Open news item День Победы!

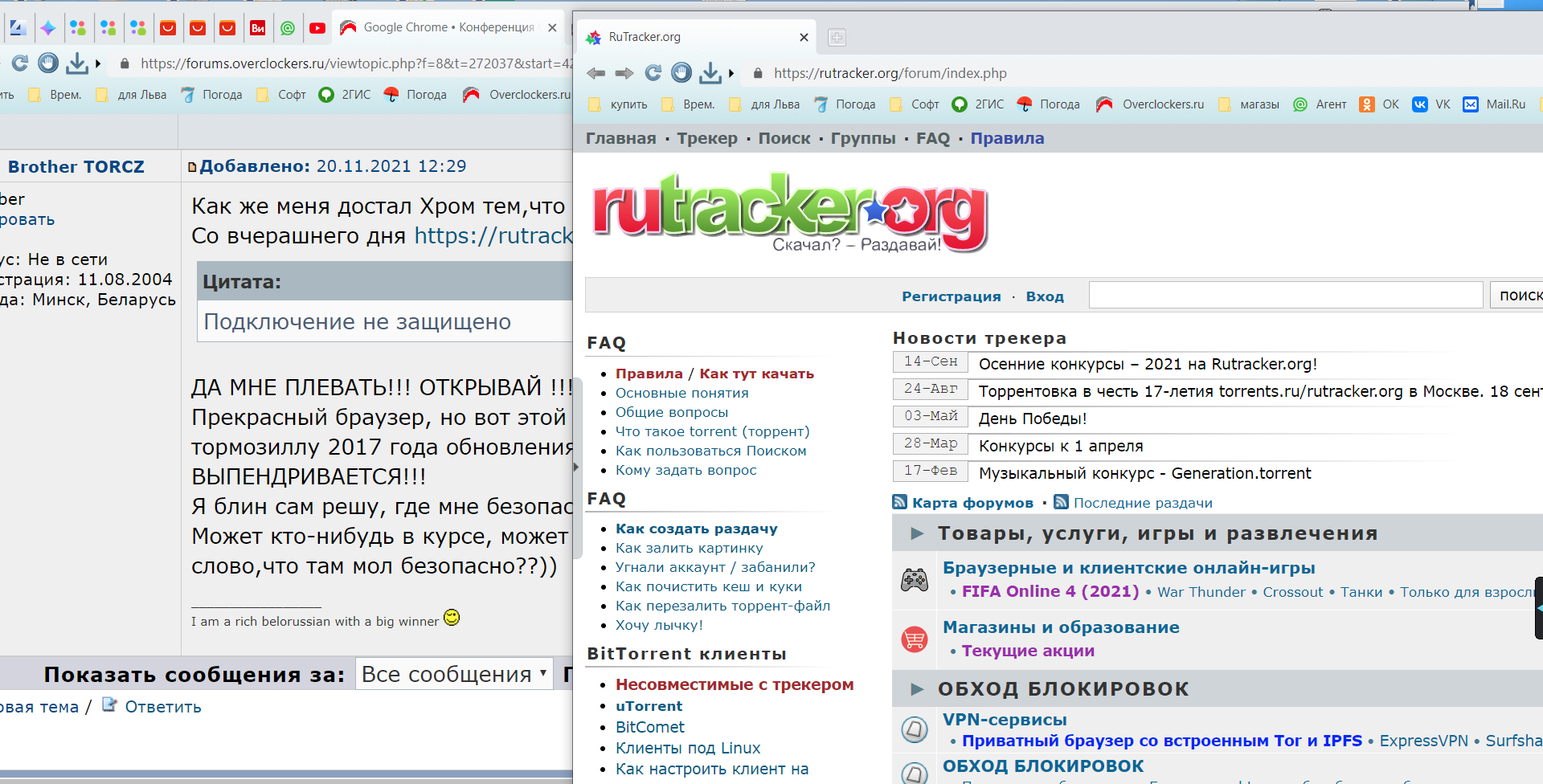pyautogui.click(x=1033, y=419)
